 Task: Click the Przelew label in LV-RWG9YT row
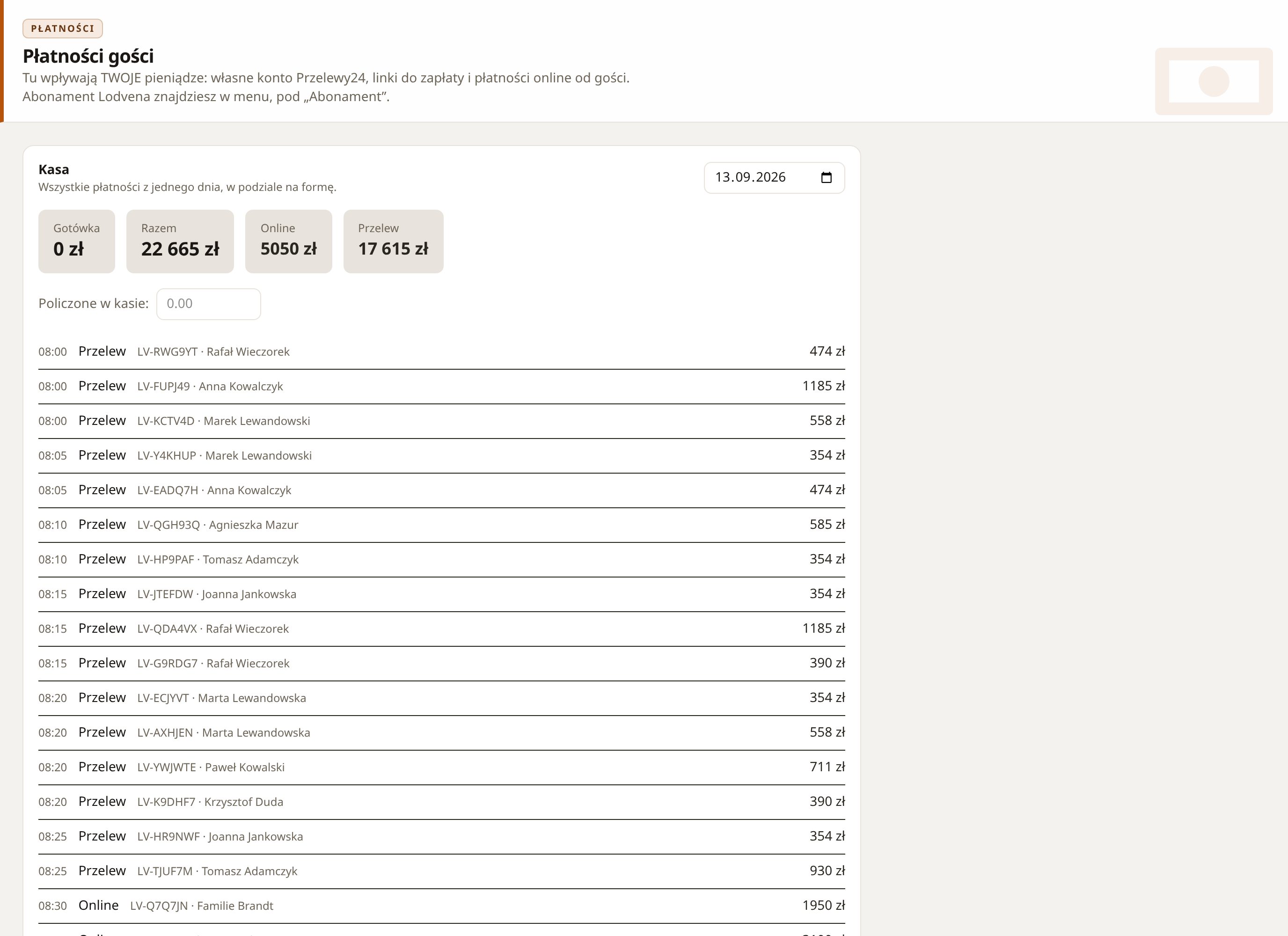tap(102, 351)
